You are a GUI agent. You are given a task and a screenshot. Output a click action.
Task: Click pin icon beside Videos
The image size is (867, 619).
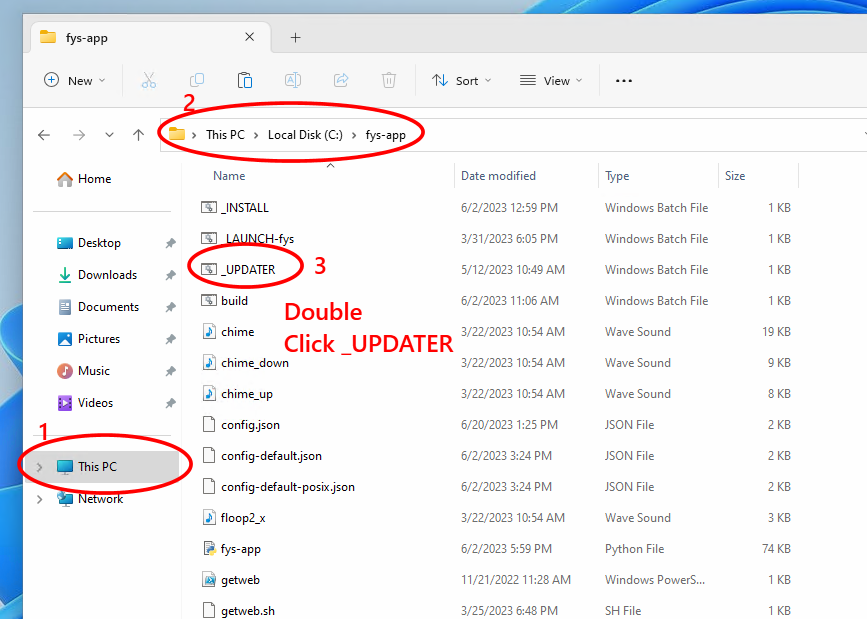170,403
